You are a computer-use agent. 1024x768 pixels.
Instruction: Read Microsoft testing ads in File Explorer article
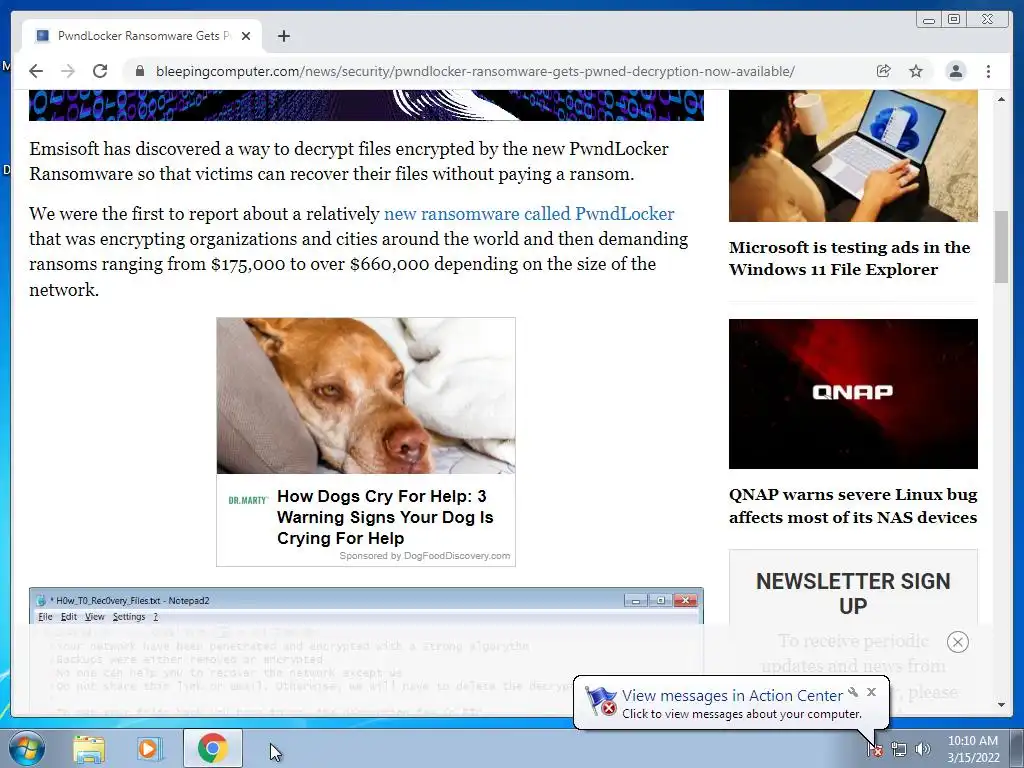tap(849, 259)
